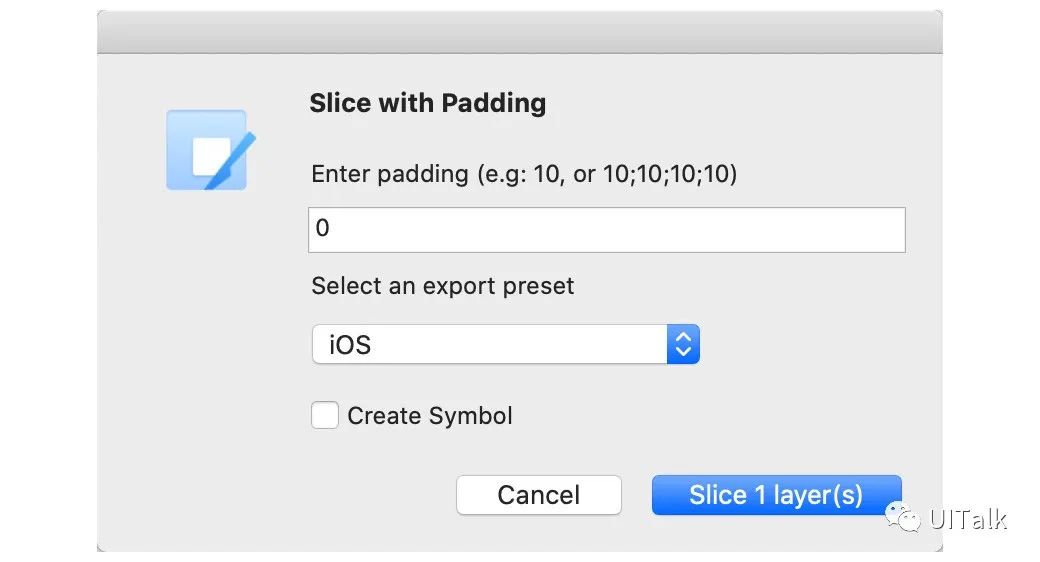Click the Enter padding instruction label
This screenshot has width=1040, height=562.
[524, 175]
